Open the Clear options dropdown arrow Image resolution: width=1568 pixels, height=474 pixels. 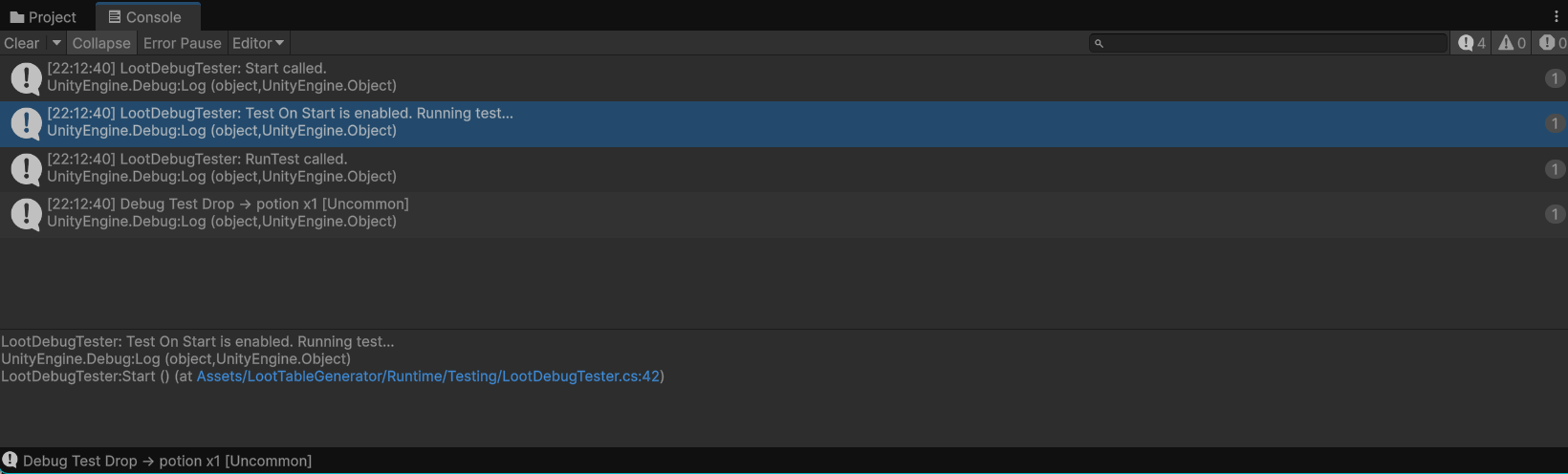pos(56,43)
